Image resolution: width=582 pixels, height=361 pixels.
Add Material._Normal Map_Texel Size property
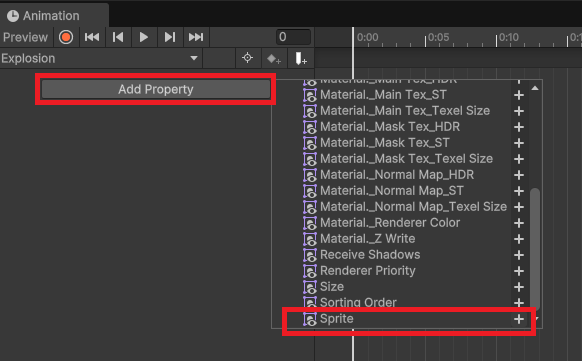519,207
